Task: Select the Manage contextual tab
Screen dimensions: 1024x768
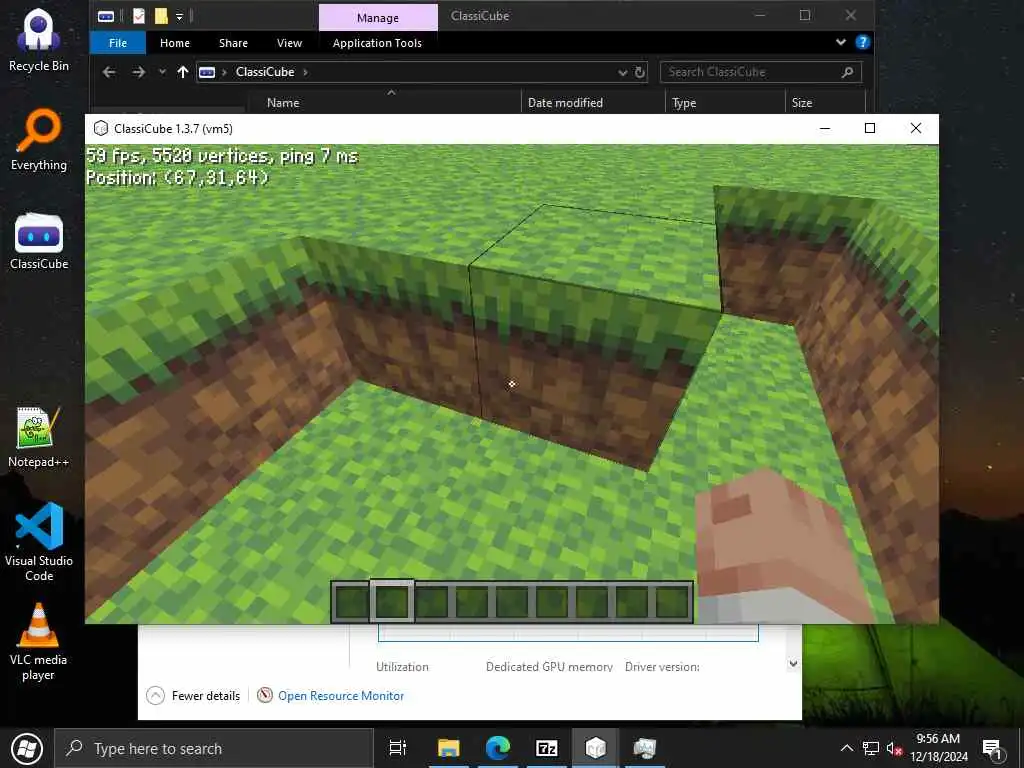Action: point(378,18)
